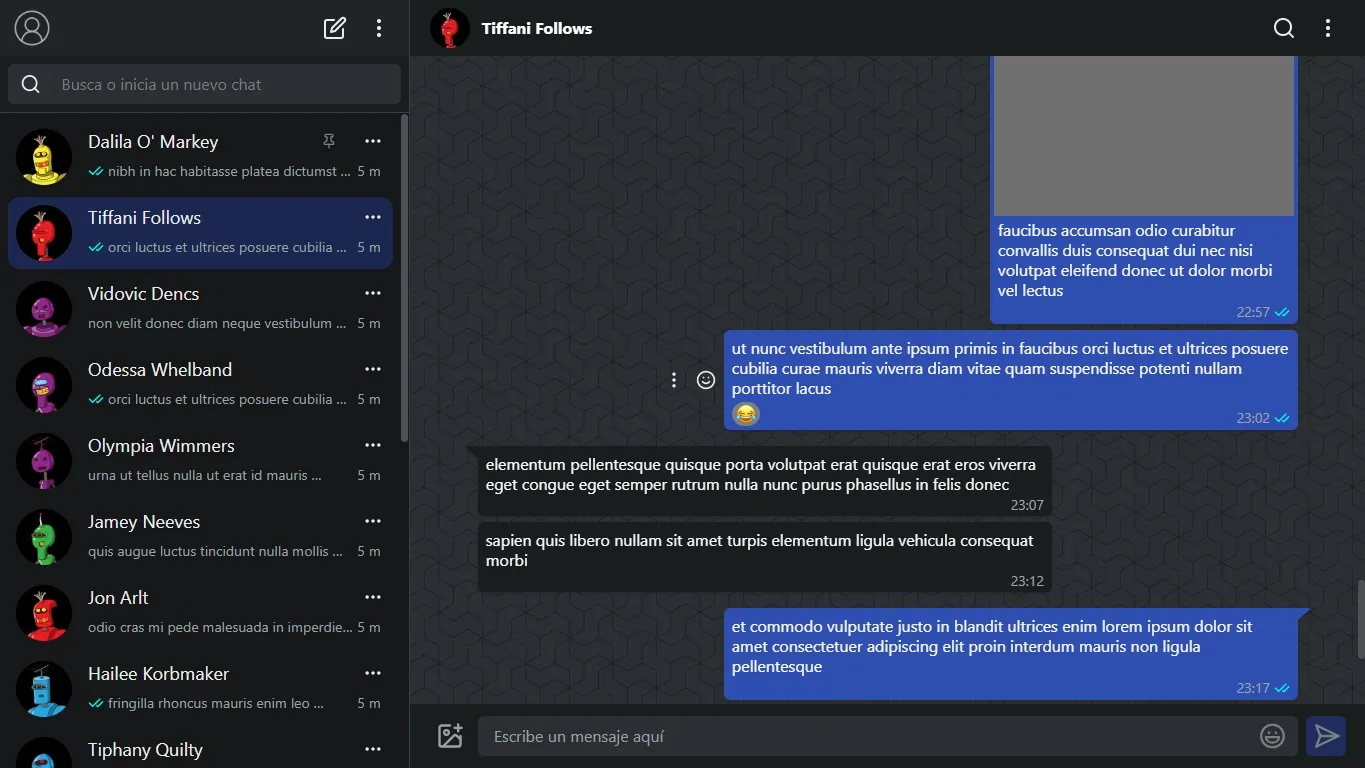1365x768 pixels.
Task: Open message options dots beside 23:02 message
Action: (x=674, y=380)
